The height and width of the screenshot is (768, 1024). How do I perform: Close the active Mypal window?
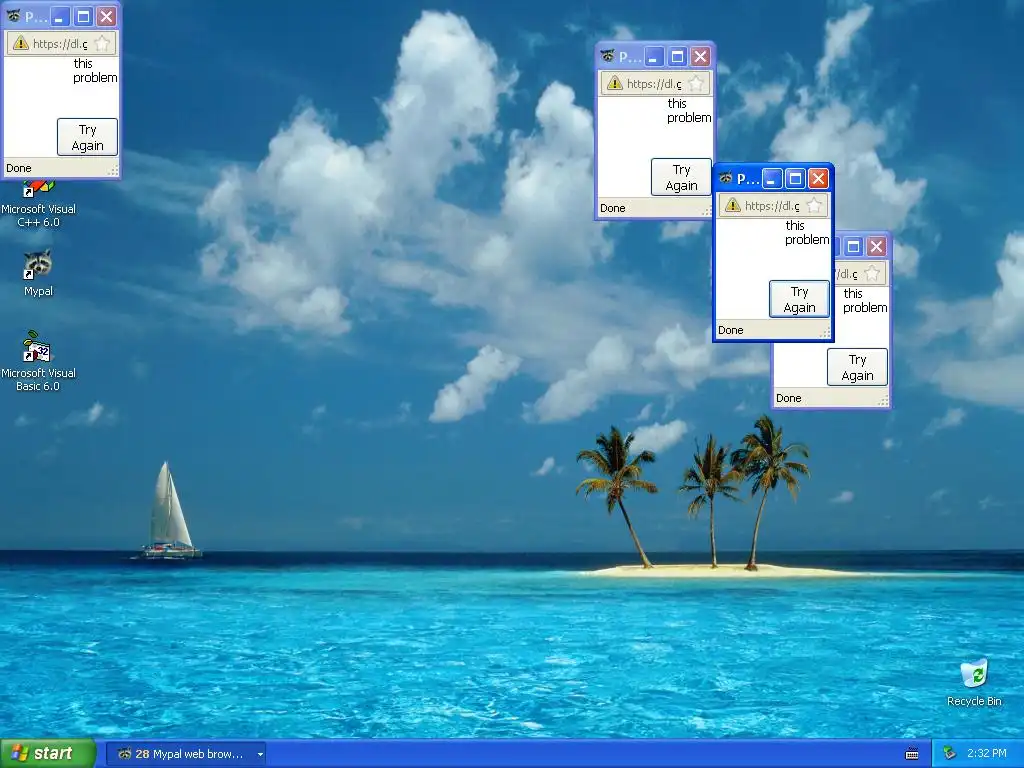[x=818, y=178]
